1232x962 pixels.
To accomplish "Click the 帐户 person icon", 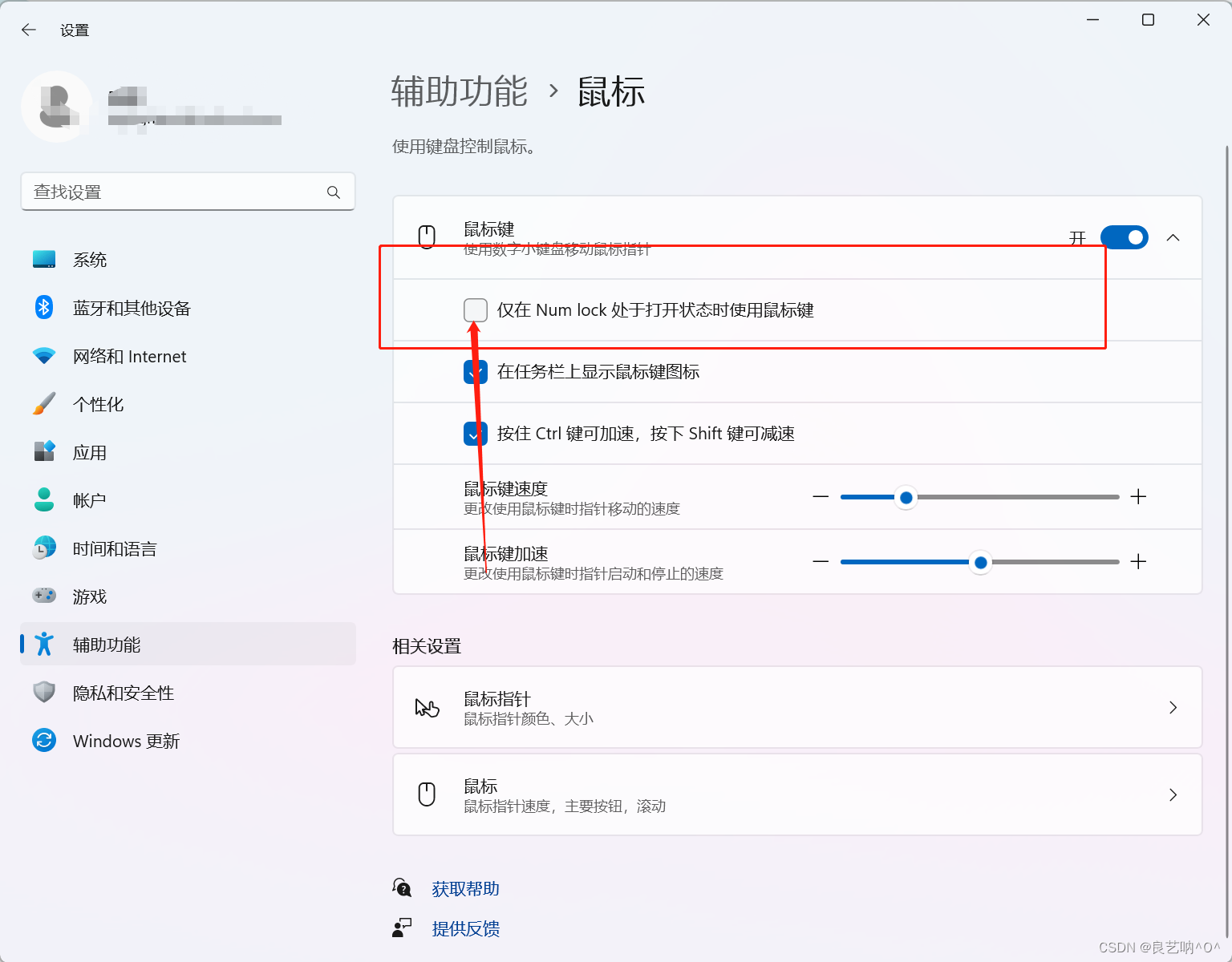I will click(44, 499).
